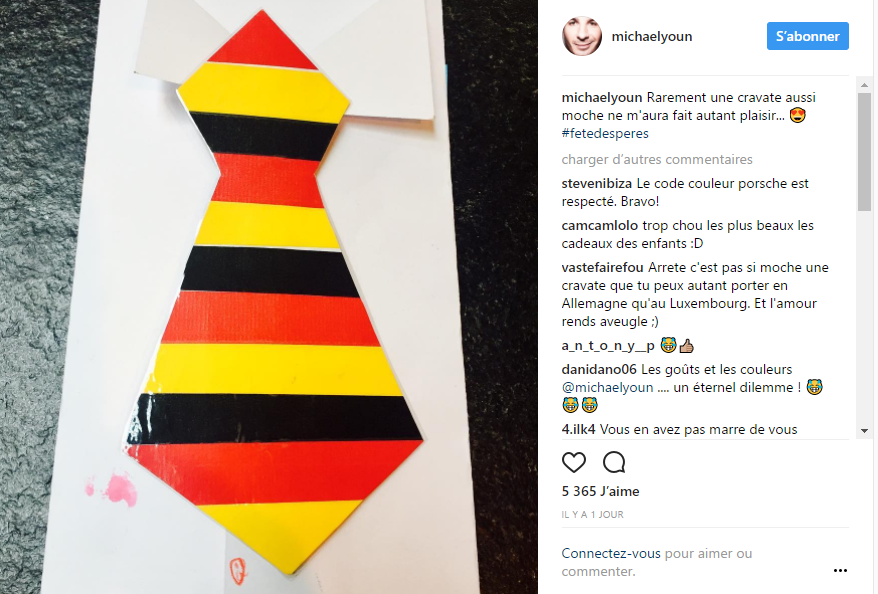Open a_n_t_o_n_y__p commenter profile
Screen dimensions: 878x594
tap(608, 346)
